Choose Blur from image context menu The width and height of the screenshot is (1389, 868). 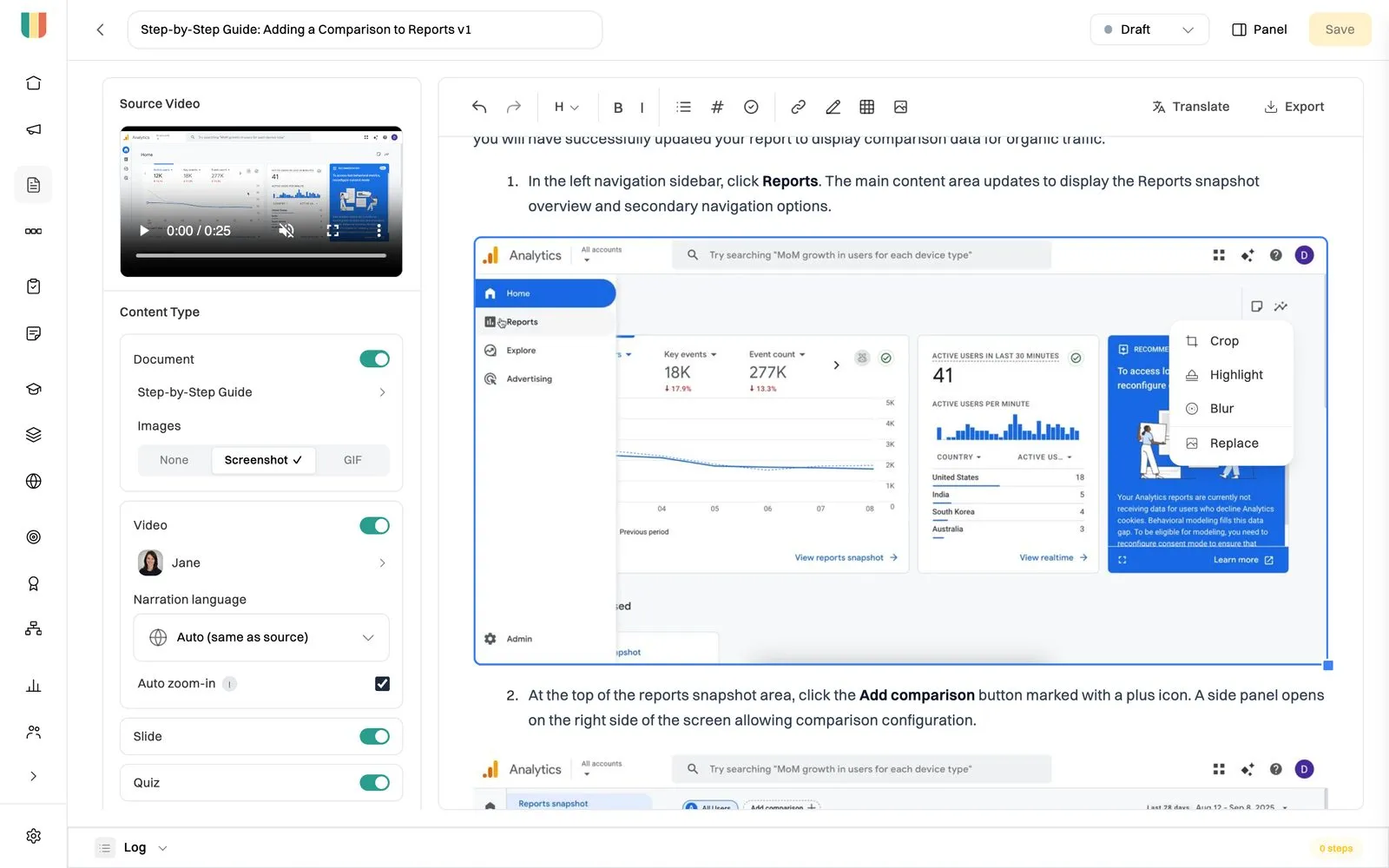click(x=1232, y=409)
